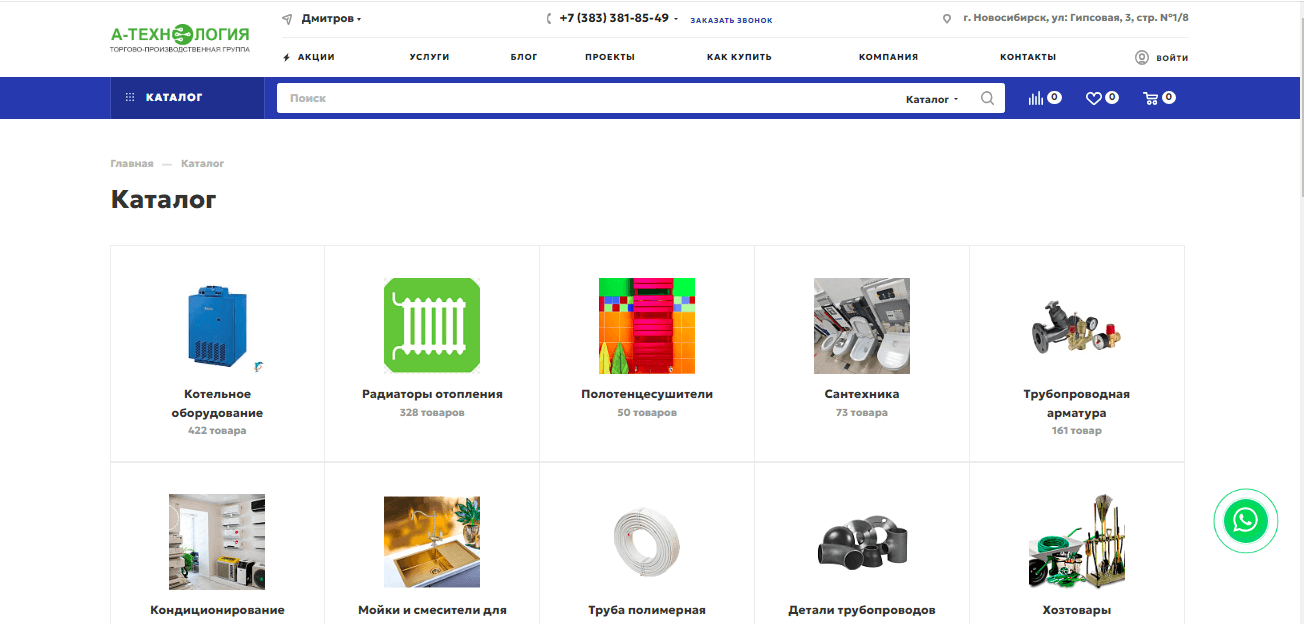The height and width of the screenshot is (624, 1304).
Task: Click the search magnifier icon
Action: [988, 98]
